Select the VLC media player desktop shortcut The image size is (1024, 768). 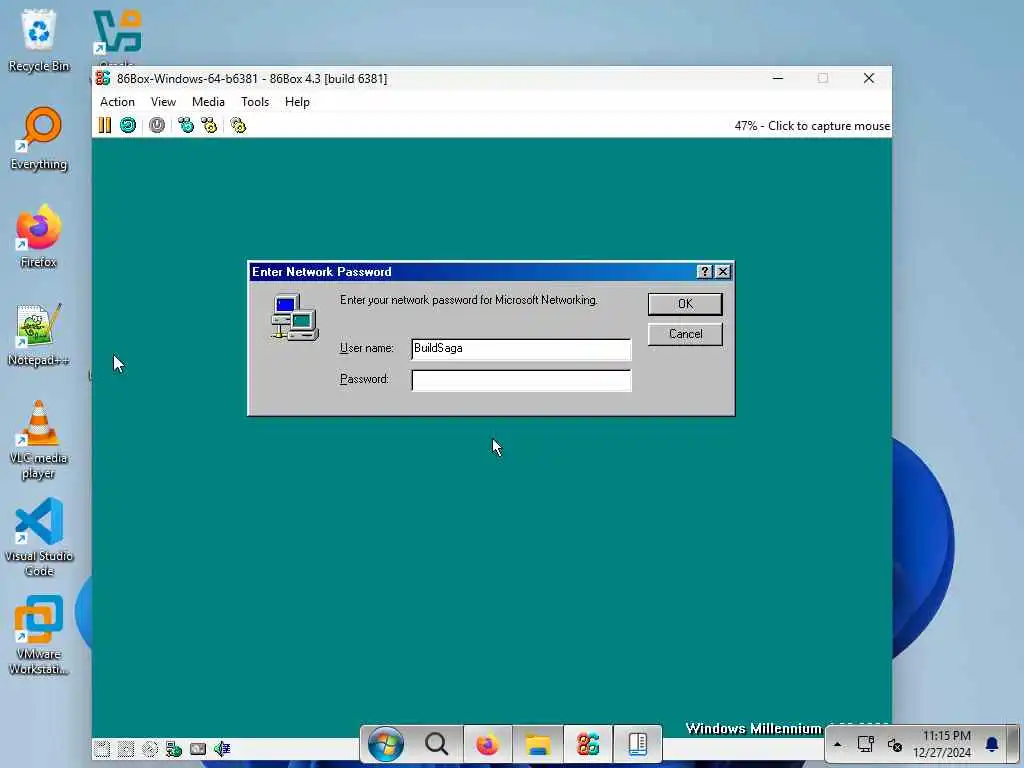[x=39, y=440]
